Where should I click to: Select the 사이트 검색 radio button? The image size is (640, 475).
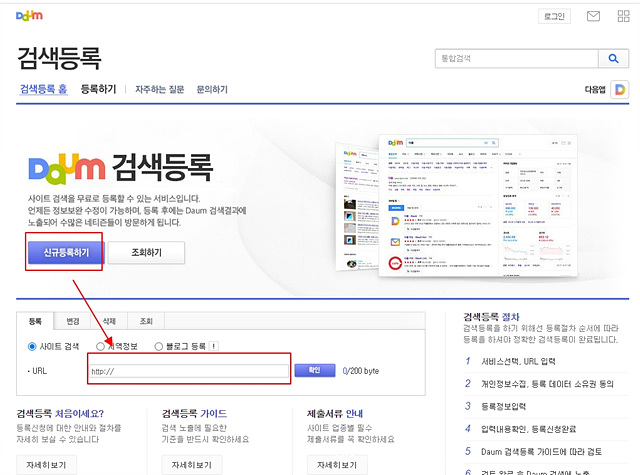pyautogui.click(x=32, y=346)
